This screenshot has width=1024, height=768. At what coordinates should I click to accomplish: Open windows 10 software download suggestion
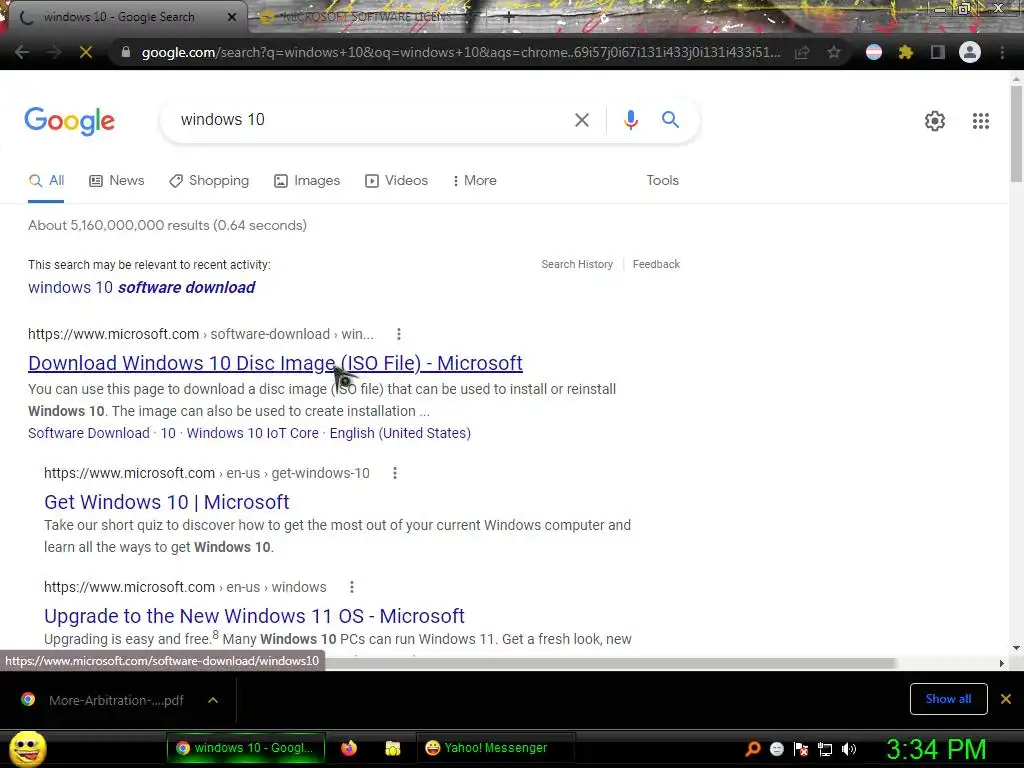pos(141,287)
